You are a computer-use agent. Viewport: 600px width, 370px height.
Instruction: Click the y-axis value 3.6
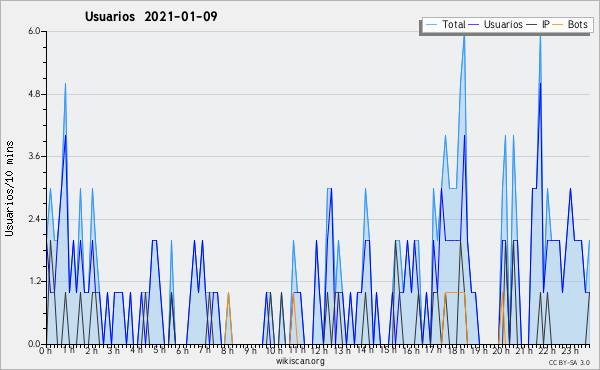(34, 156)
